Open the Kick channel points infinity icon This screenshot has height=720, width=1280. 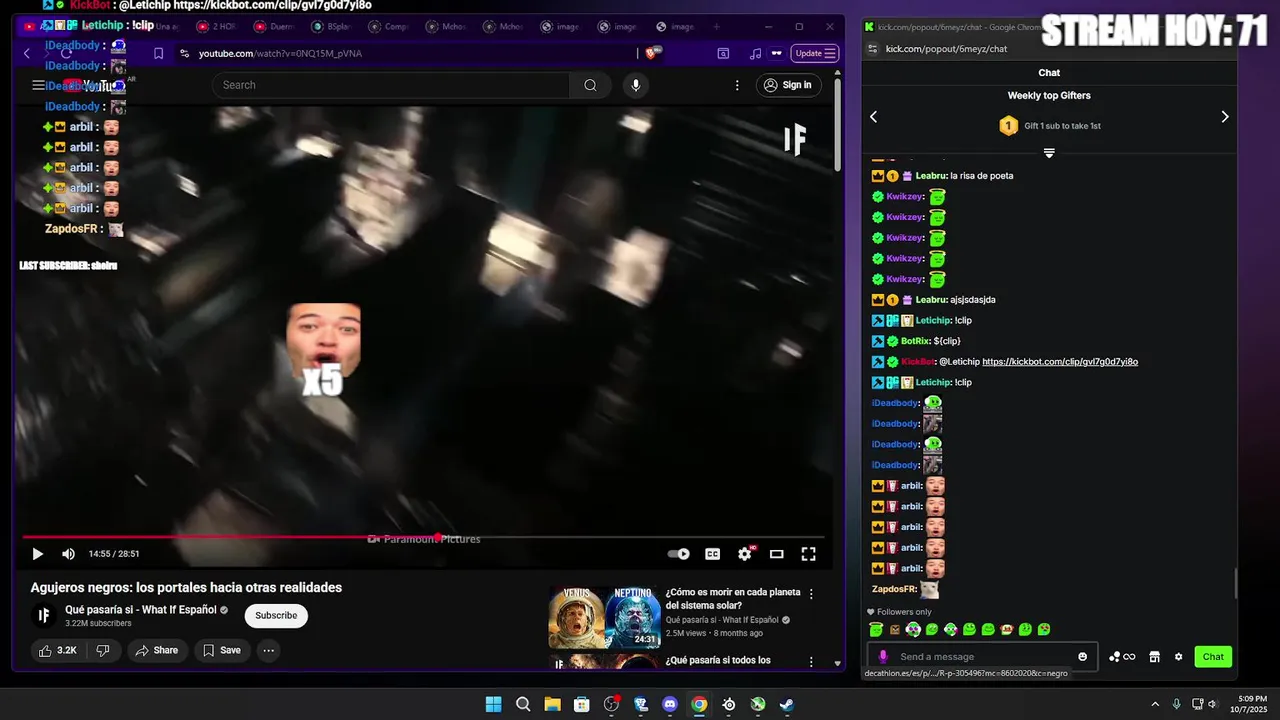(1122, 657)
